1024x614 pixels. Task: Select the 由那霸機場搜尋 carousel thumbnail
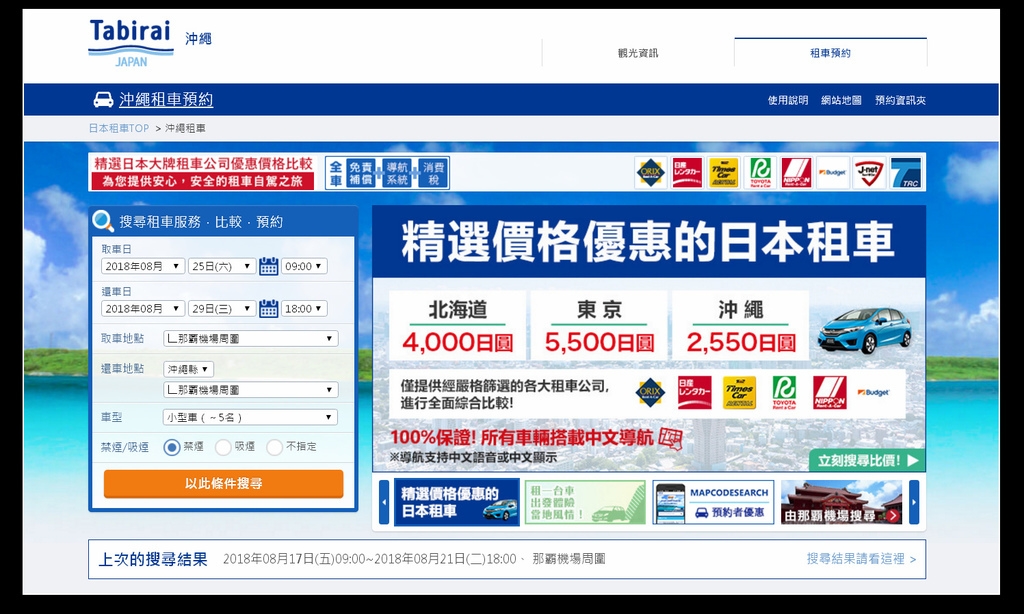tap(841, 502)
